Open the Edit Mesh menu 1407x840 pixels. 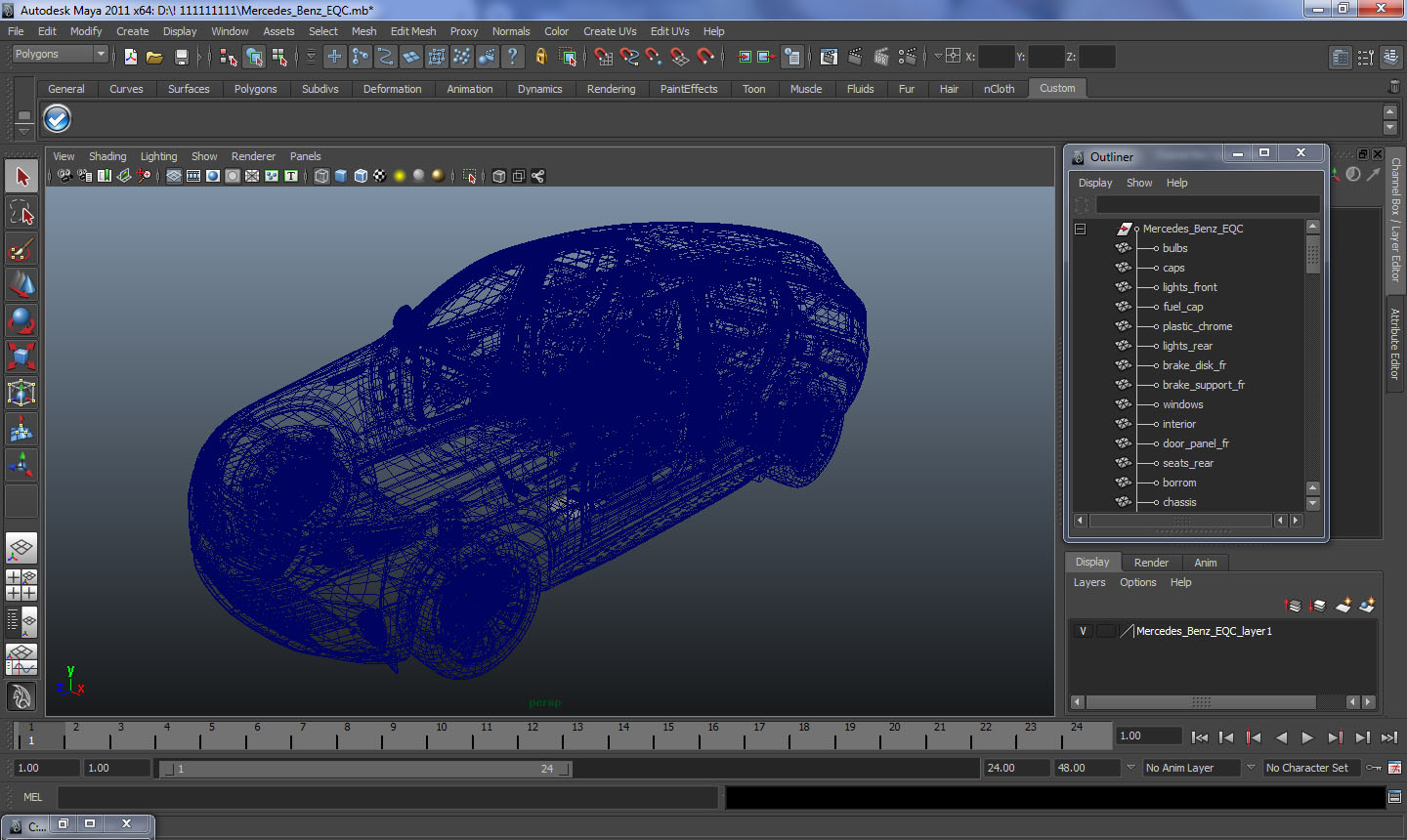tap(413, 31)
